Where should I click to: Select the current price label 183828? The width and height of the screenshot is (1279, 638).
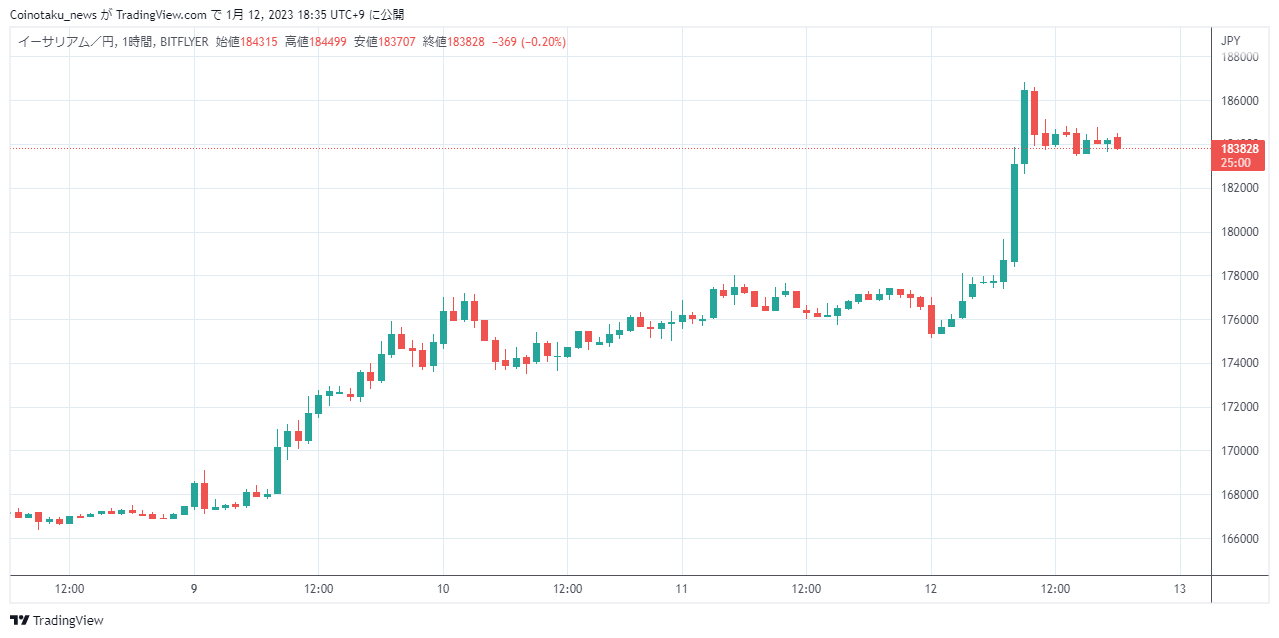(1240, 148)
